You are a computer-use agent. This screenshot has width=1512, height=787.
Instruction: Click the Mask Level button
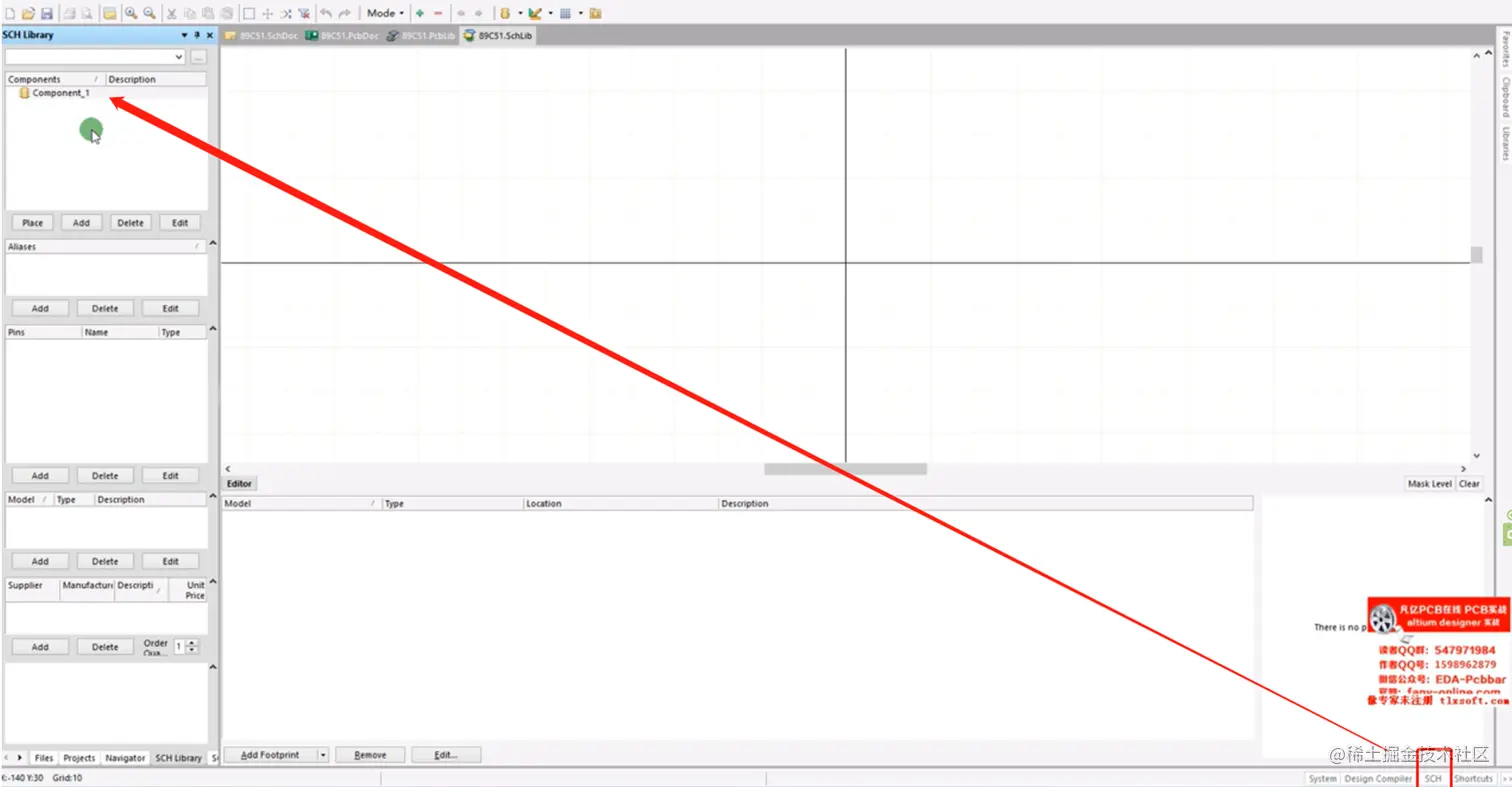click(1429, 483)
